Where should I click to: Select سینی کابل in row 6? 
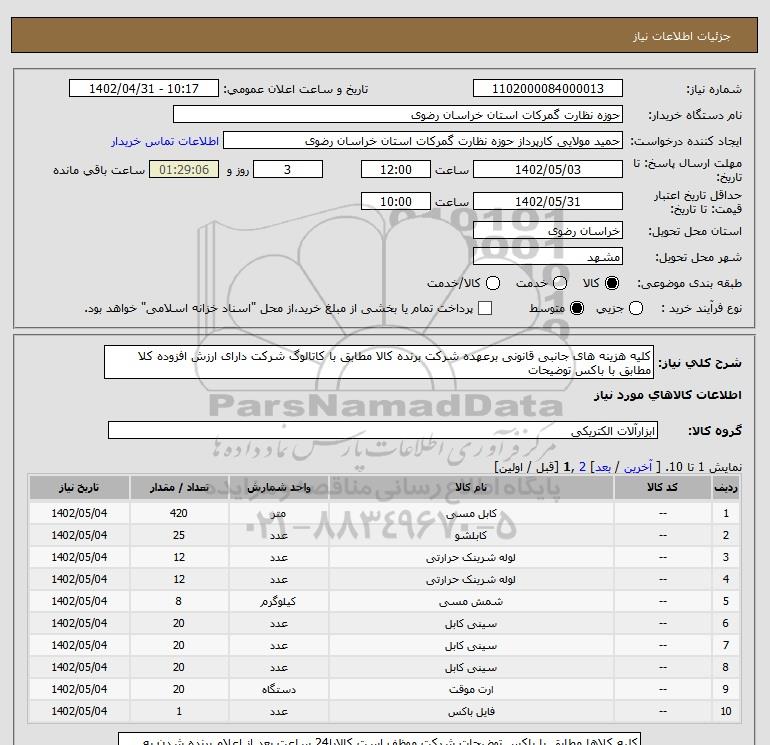[471, 624]
